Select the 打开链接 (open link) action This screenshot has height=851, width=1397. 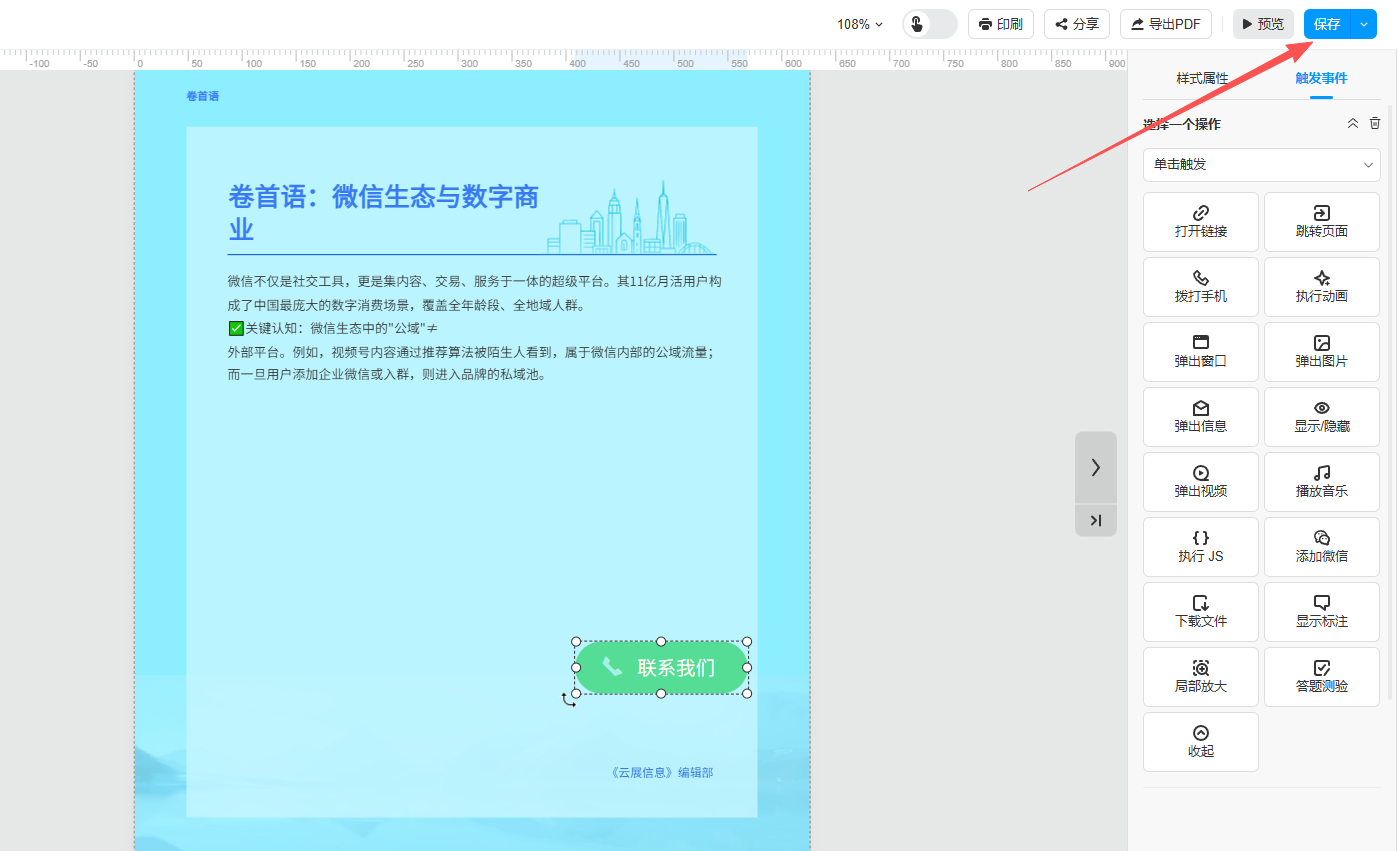(1200, 222)
